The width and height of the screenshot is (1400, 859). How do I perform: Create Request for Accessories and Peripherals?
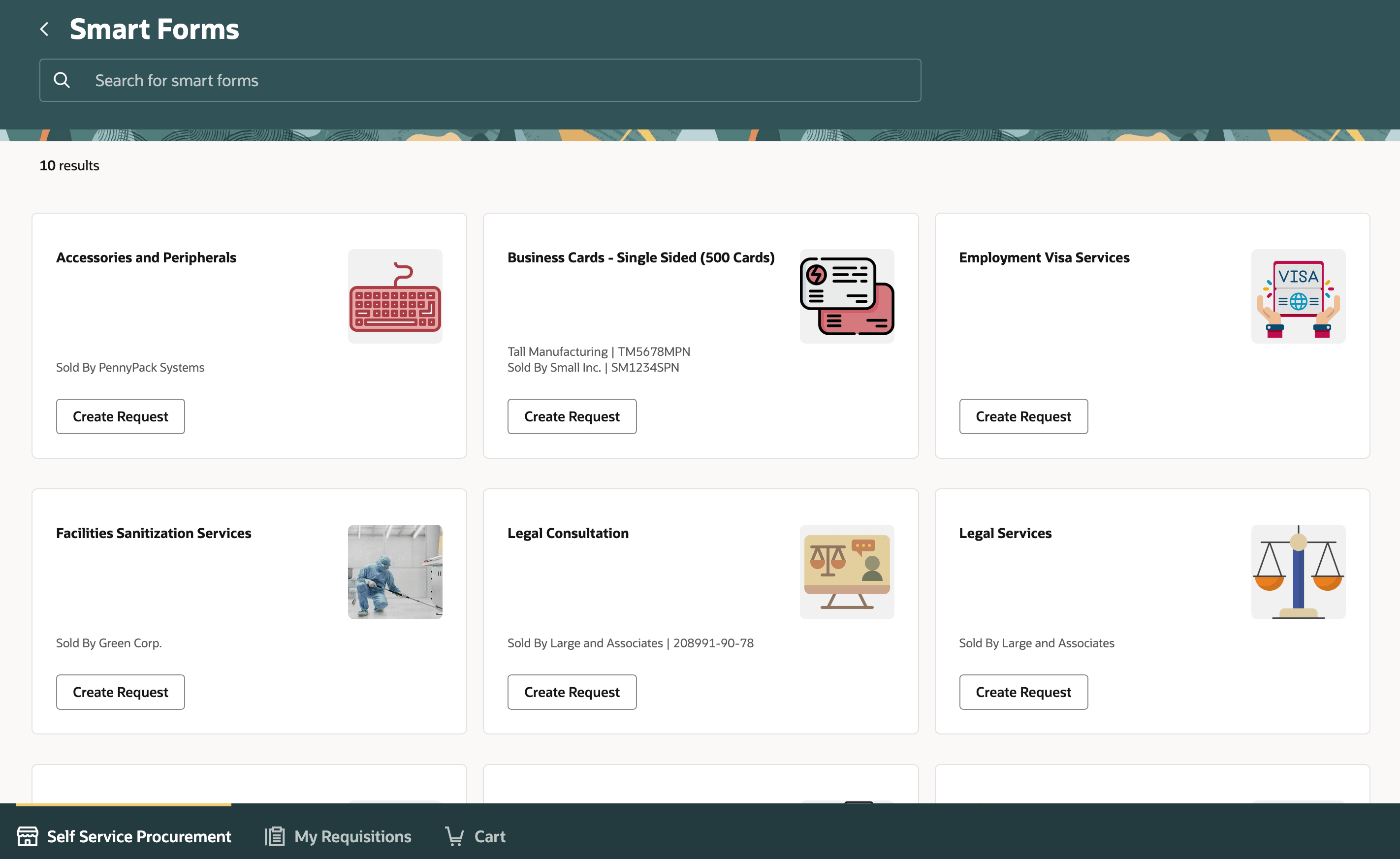click(x=121, y=416)
